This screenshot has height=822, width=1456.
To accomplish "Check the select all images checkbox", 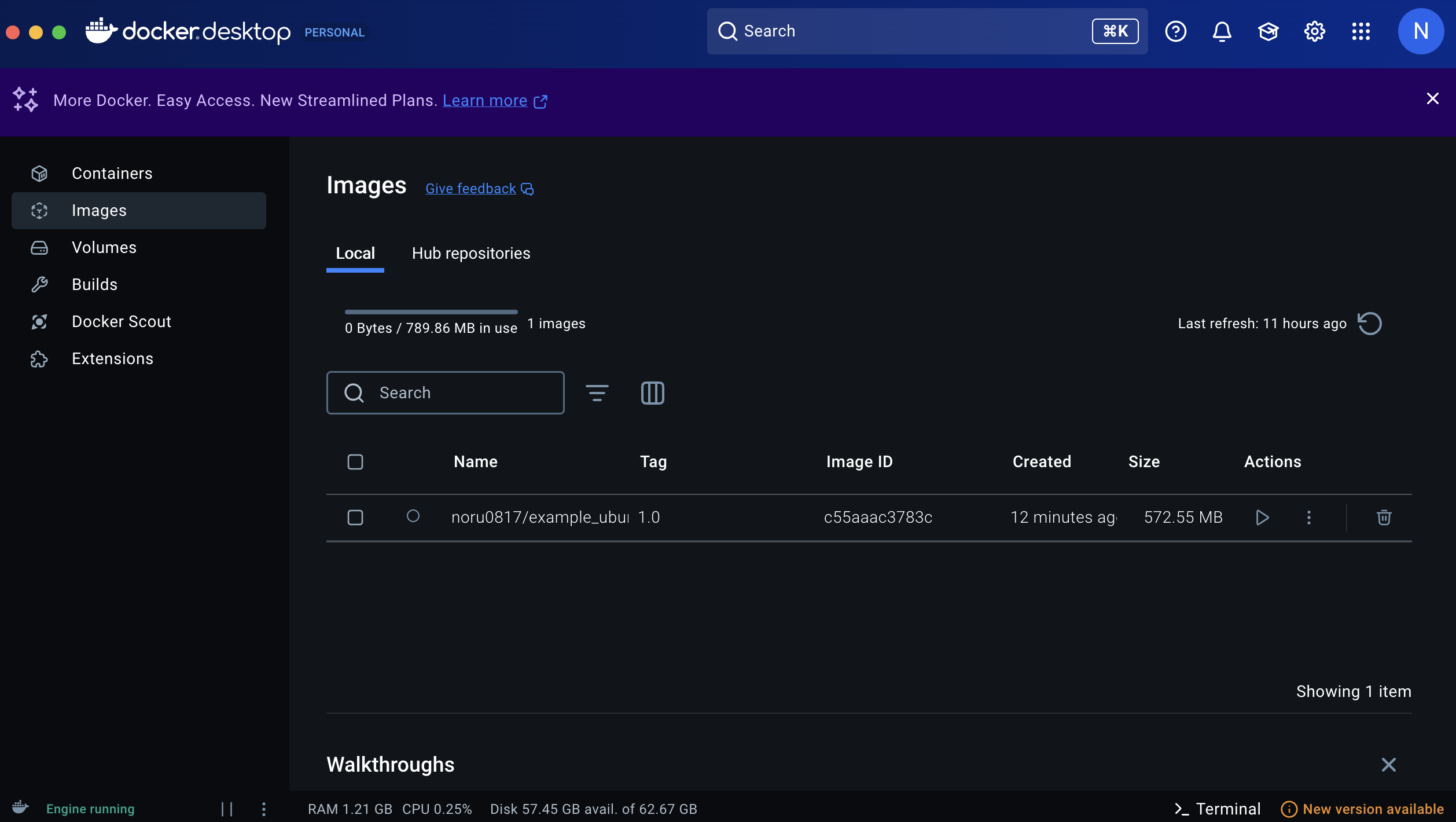I will tap(355, 462).
